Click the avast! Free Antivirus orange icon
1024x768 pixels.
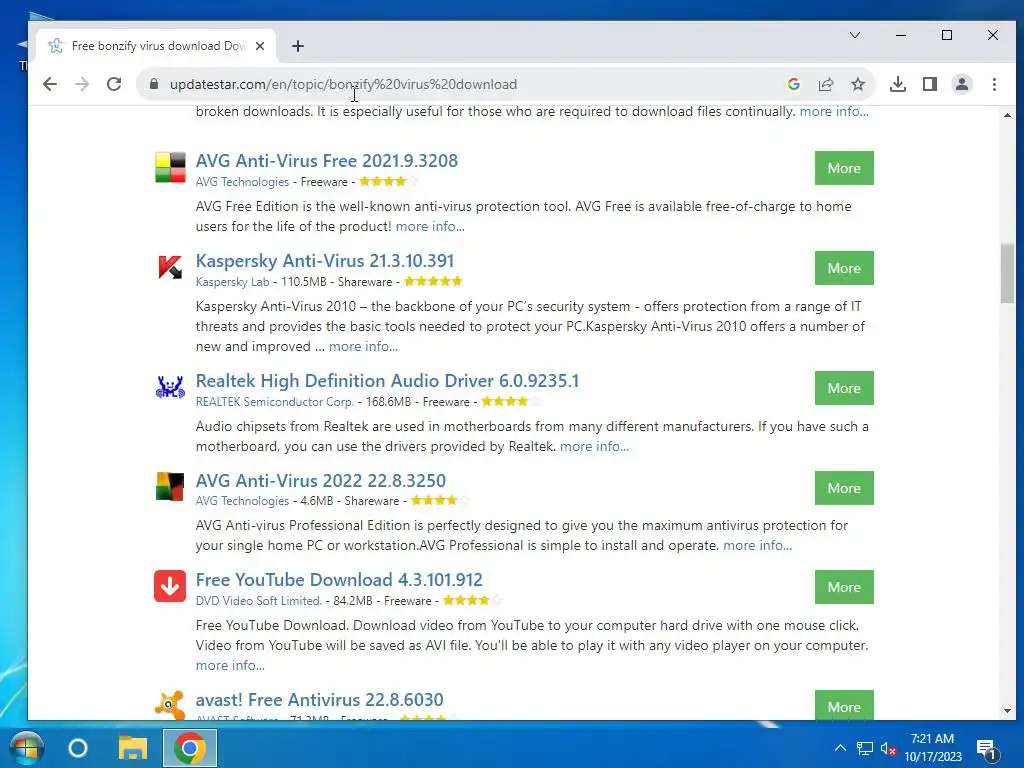170,704
